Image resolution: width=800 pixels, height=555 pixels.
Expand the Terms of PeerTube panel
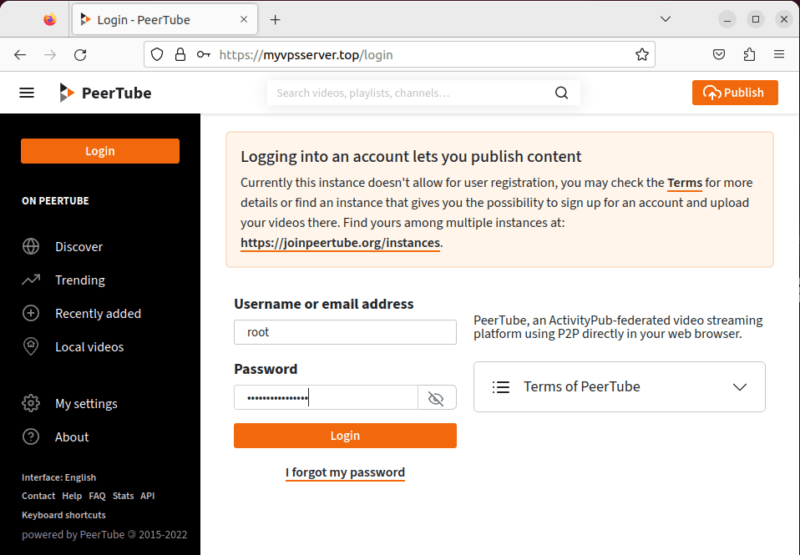click(619, 387)
